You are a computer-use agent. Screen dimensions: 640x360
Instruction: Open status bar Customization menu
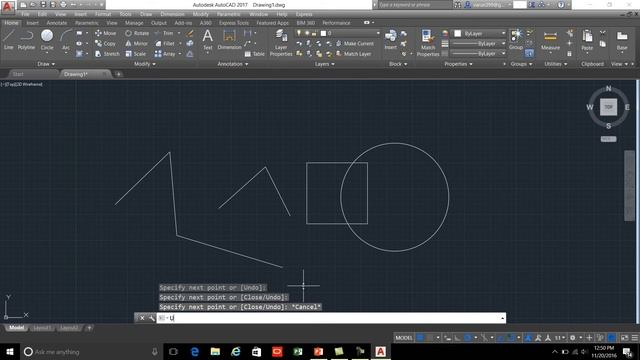pos(635,338)
